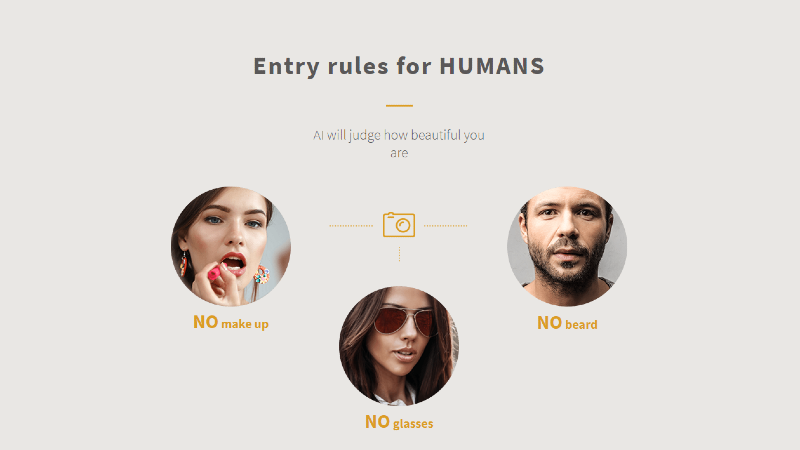Click the pink lipstick in the woman's hand

pyautogui.click(x=214, y=274)
